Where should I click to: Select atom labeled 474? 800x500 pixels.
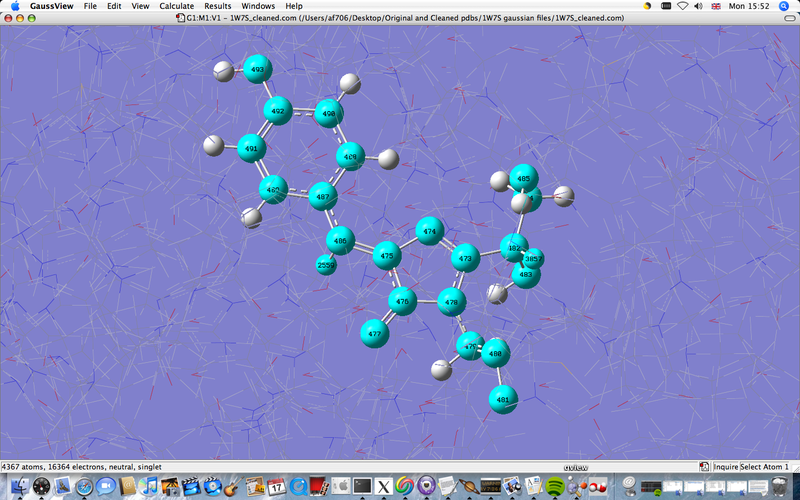tap(430, 232)
